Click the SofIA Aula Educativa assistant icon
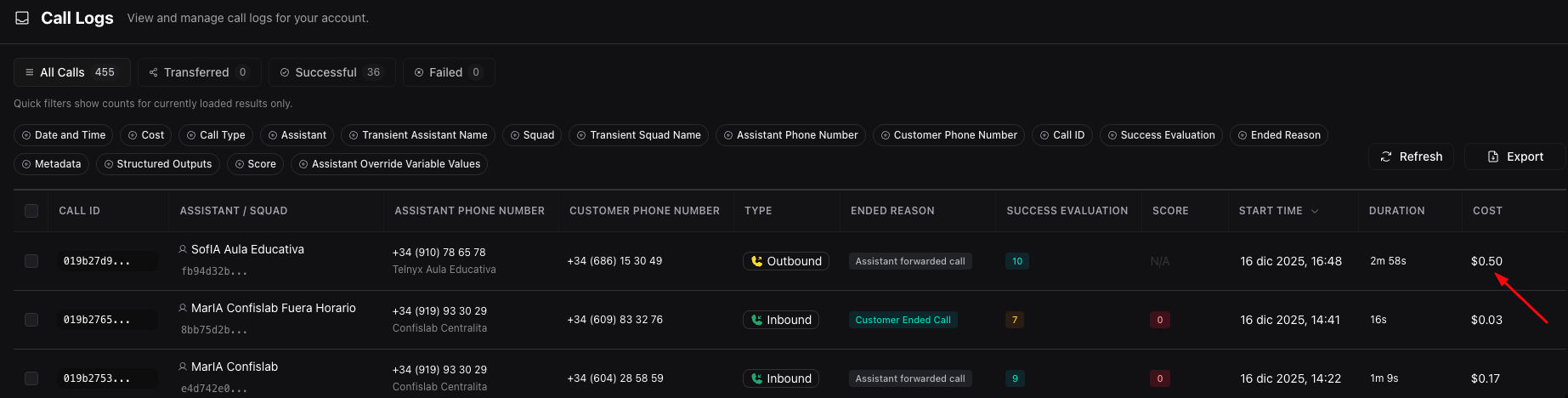Image resolution: width=1568 pixels, height=398 pixels. click(183, 249)
